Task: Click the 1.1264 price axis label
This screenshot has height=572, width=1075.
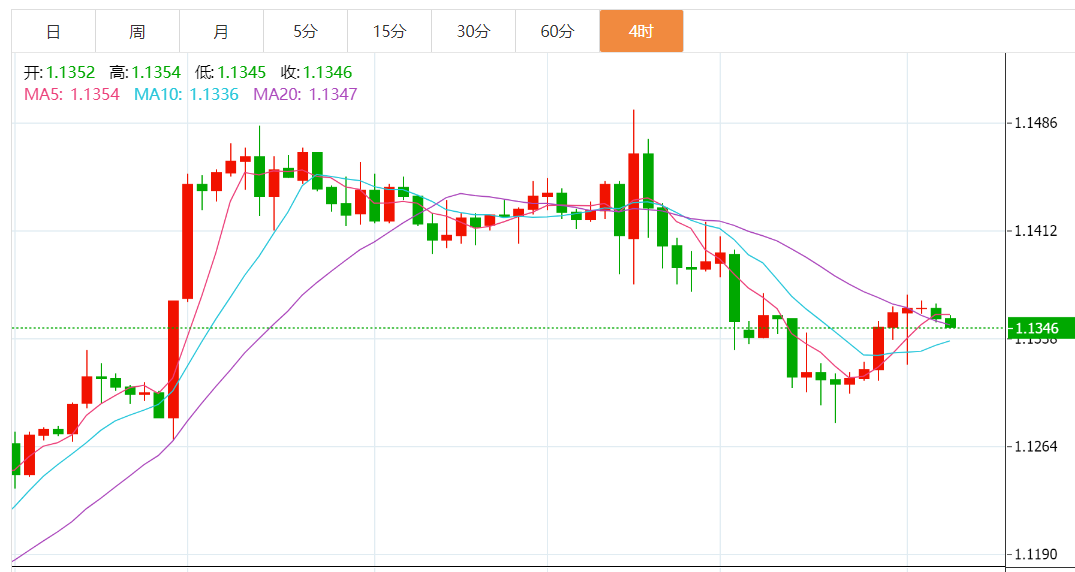Action: [x=1036, y=446]
